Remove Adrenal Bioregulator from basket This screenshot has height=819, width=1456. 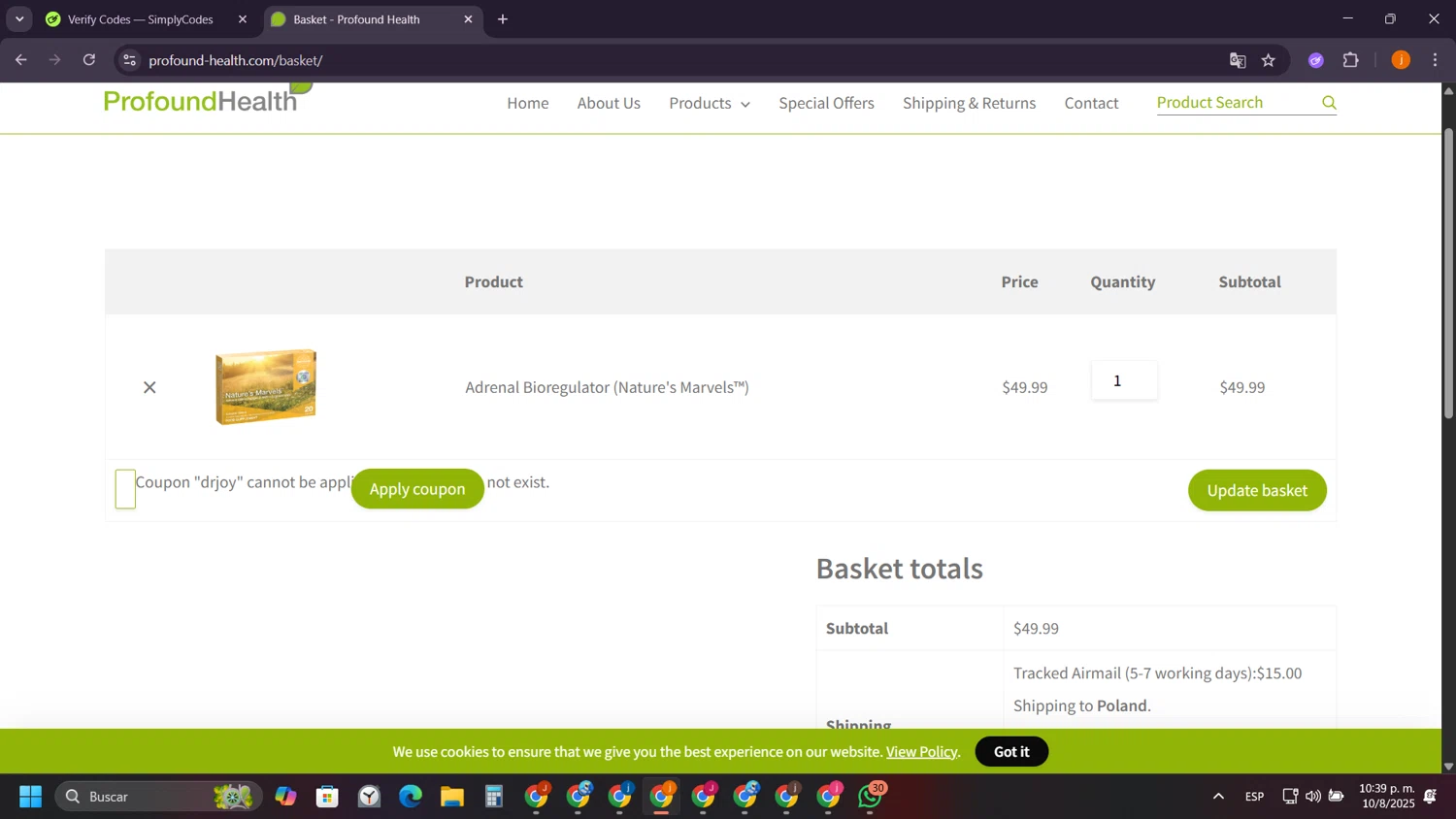pyautogui.click(x=149, y=387)
